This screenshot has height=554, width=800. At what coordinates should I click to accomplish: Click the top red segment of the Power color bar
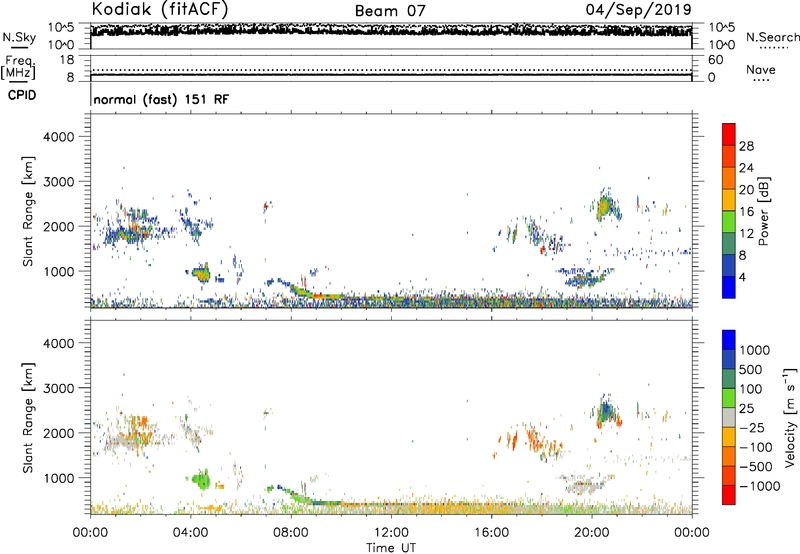pyautogui.click(x=729, y=135)
